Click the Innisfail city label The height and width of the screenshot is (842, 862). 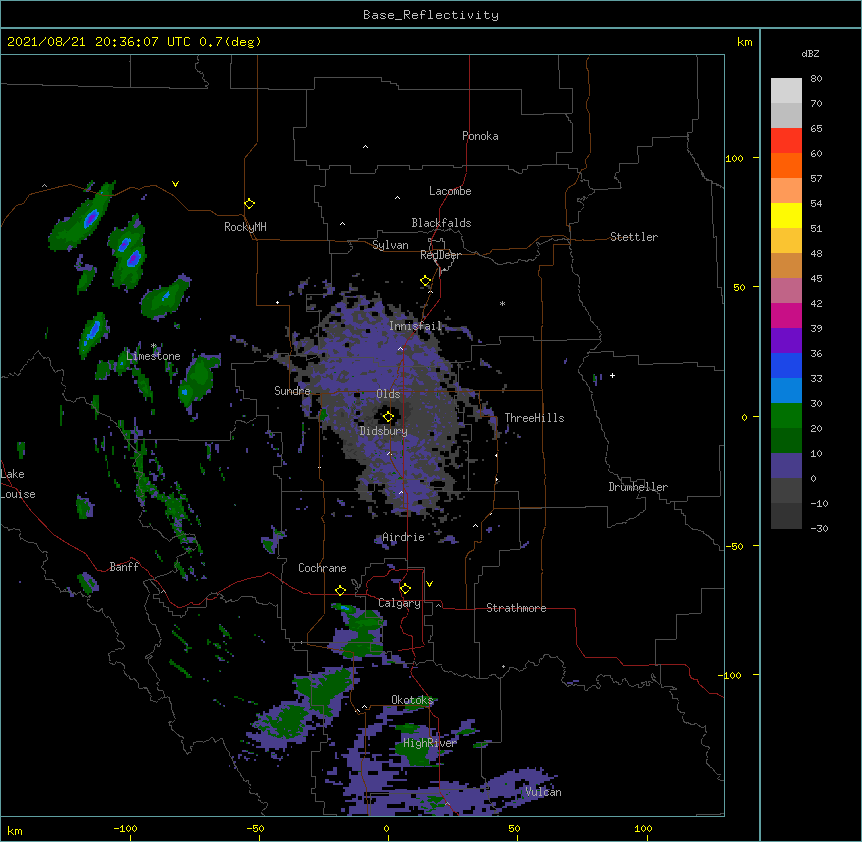click(415, 326)
